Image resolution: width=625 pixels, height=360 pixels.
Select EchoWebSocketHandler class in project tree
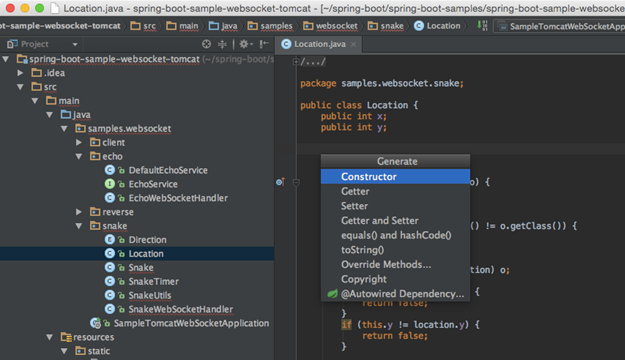pyautogui.click(x=178, y=198)
